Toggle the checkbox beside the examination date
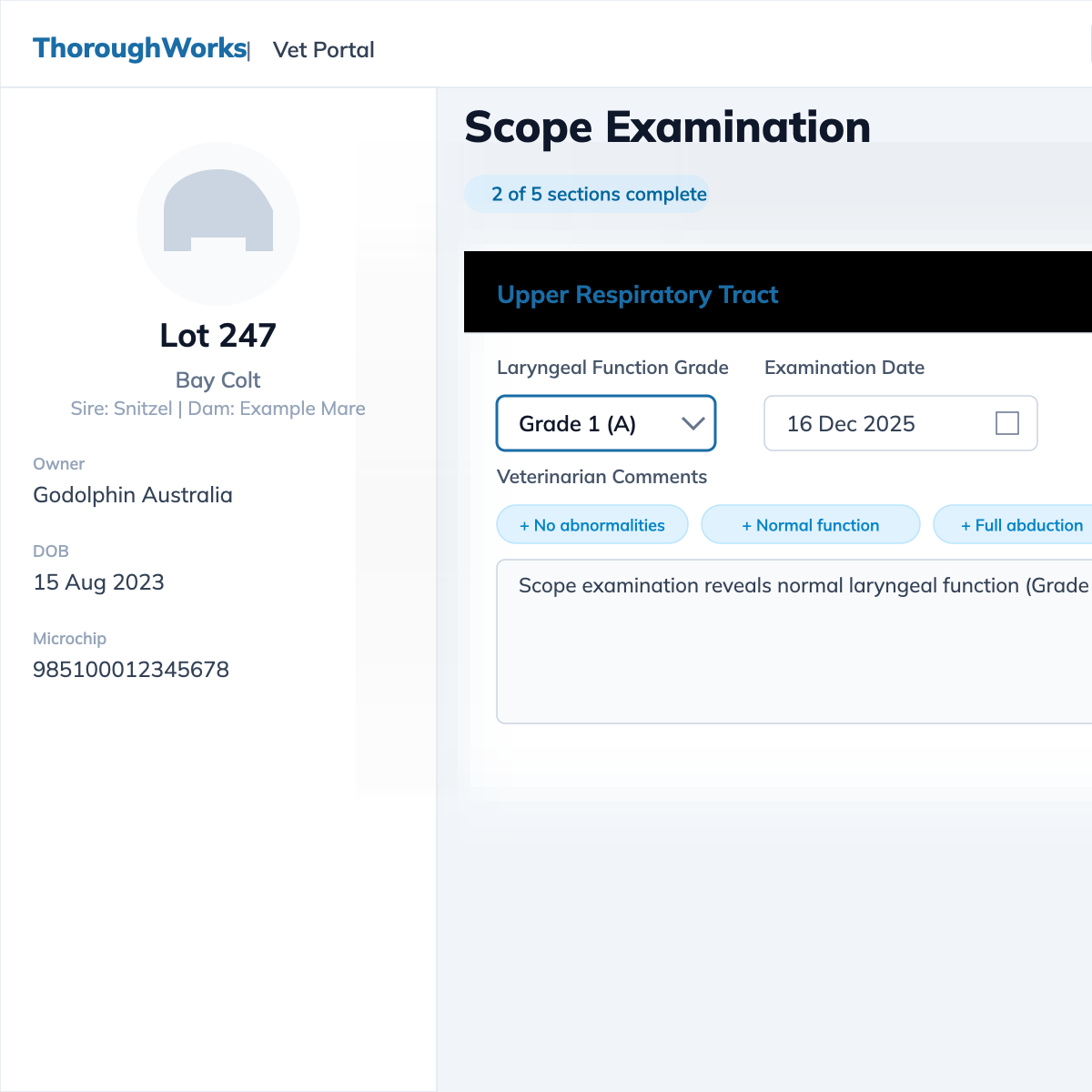Screen dimensions: 1092x1092 click(x=1007, y=422)
